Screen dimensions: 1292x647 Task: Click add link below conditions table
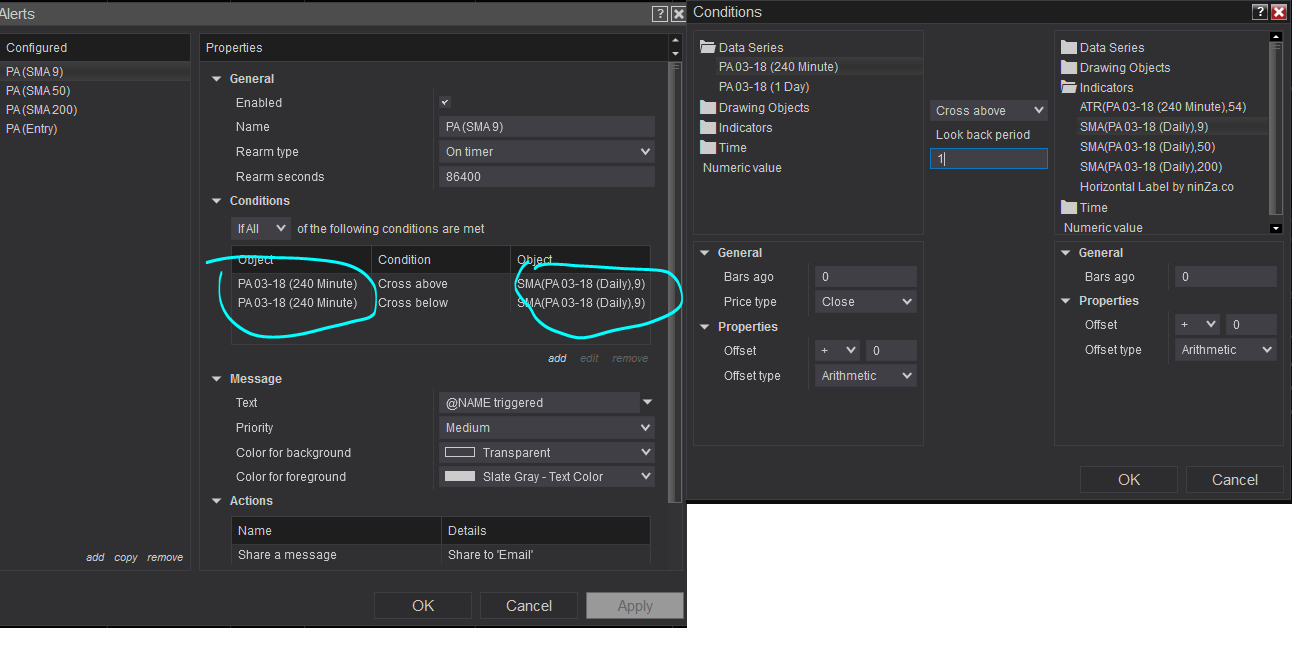(557, 358)
